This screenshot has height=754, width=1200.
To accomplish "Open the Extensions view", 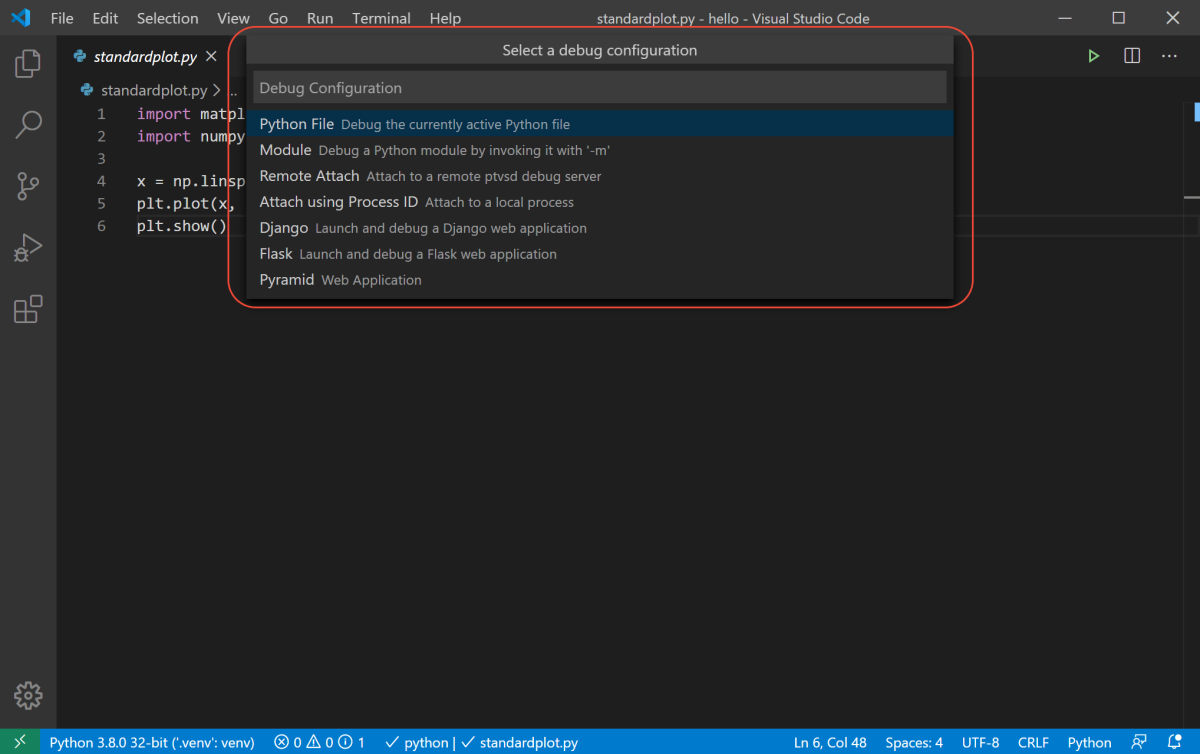I will 27,309.
